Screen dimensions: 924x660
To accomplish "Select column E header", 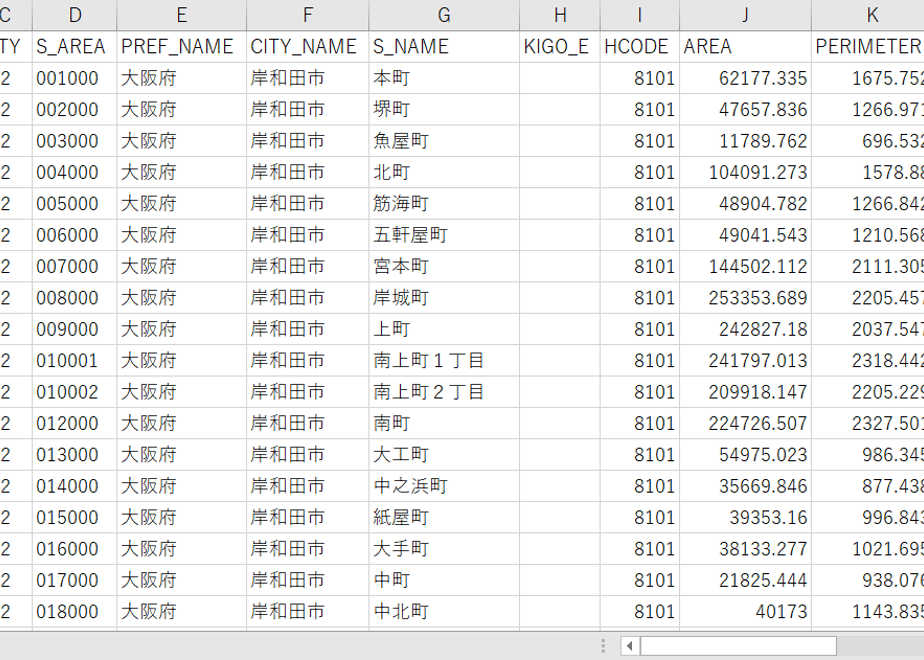I will (x=182, y=15).
